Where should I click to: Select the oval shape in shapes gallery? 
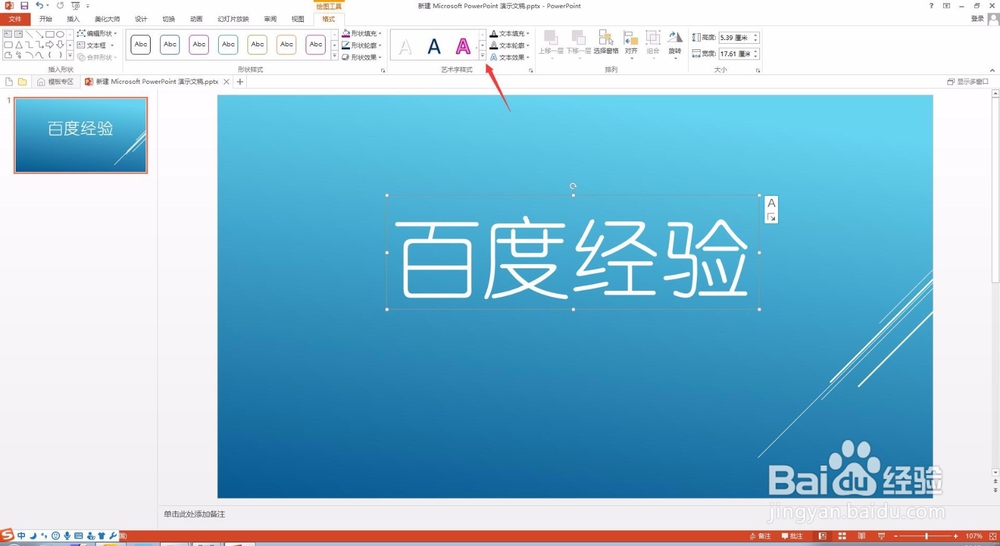coord(60,34)
